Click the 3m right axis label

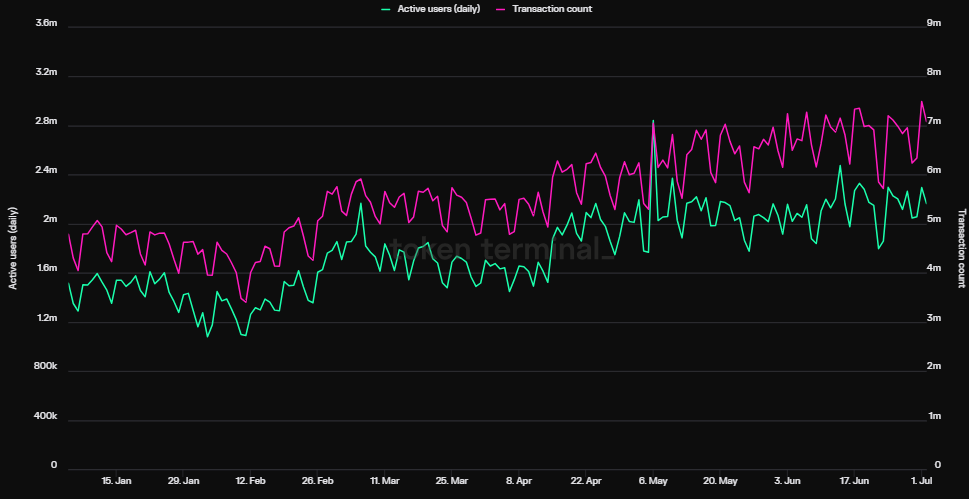(934, 318)
